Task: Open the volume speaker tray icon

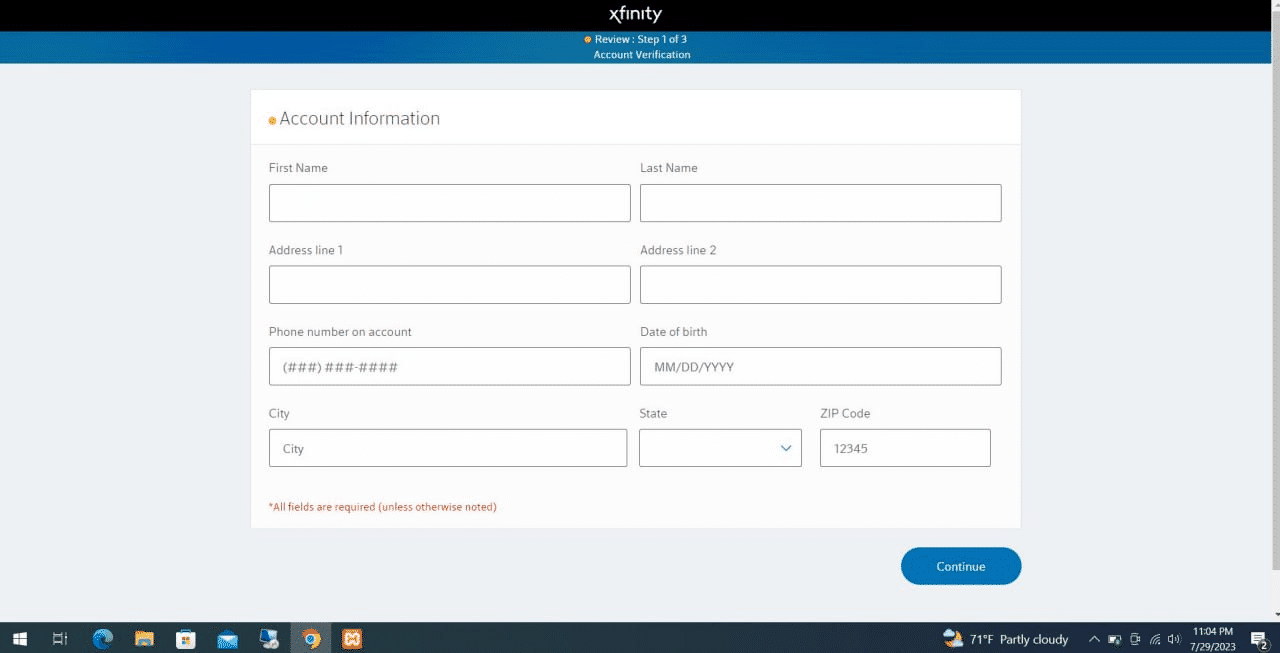Action: 1174,639
